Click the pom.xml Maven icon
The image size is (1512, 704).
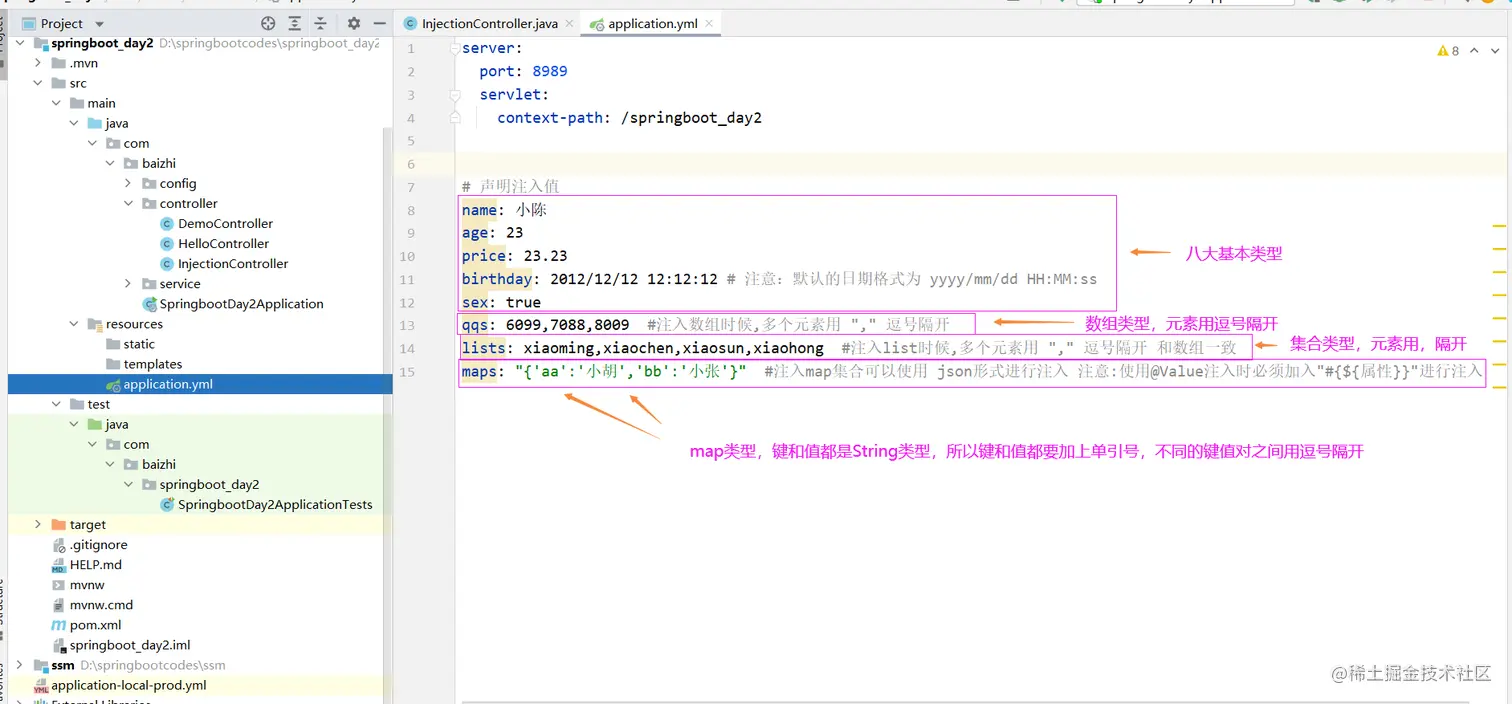pyautogui.click(x=59, y=625)
